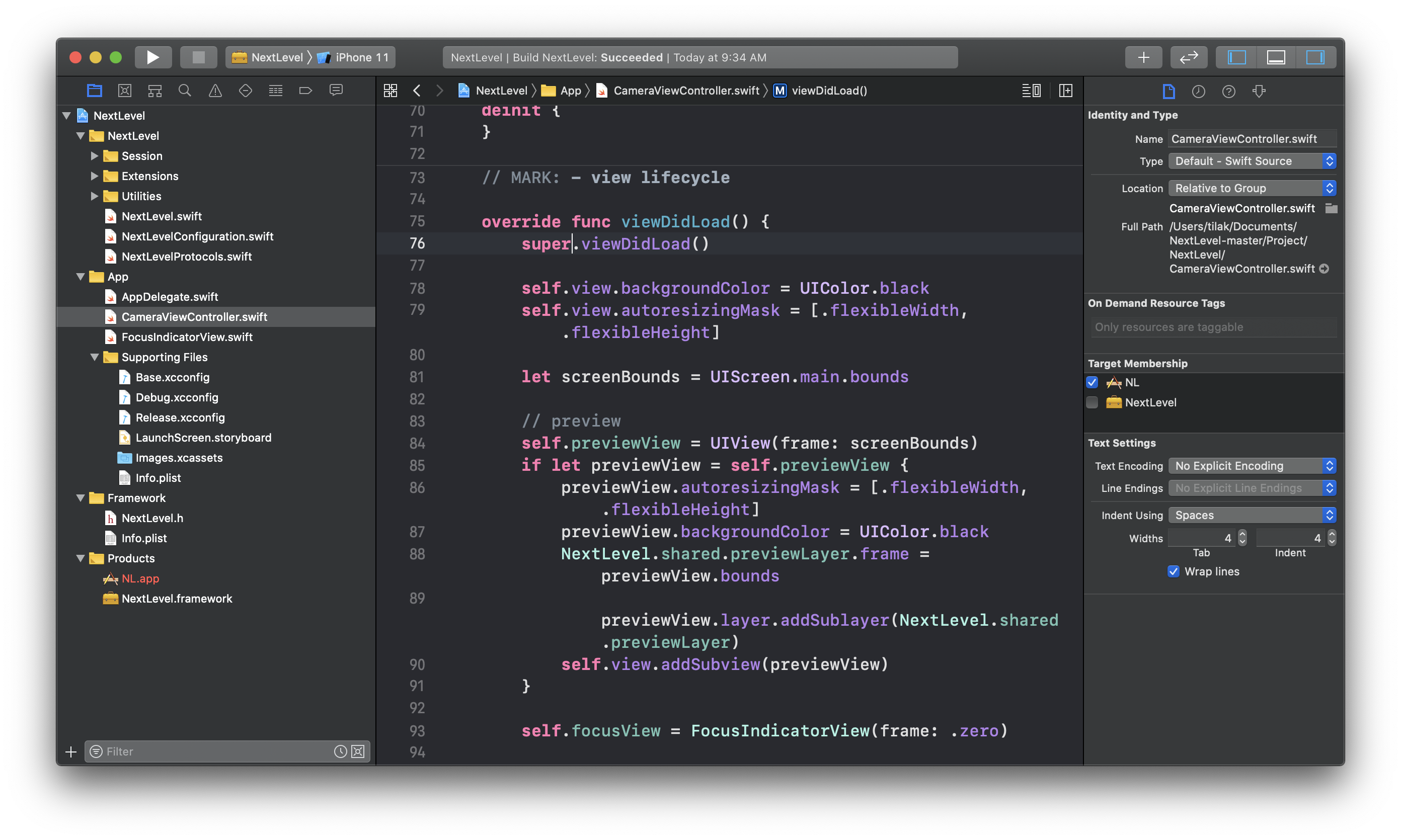Open the Find navigator

185,90
